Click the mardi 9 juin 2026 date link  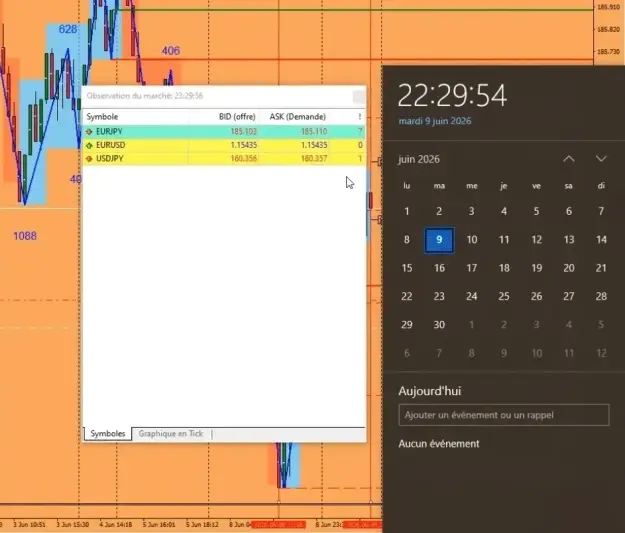tap(435, 121)
